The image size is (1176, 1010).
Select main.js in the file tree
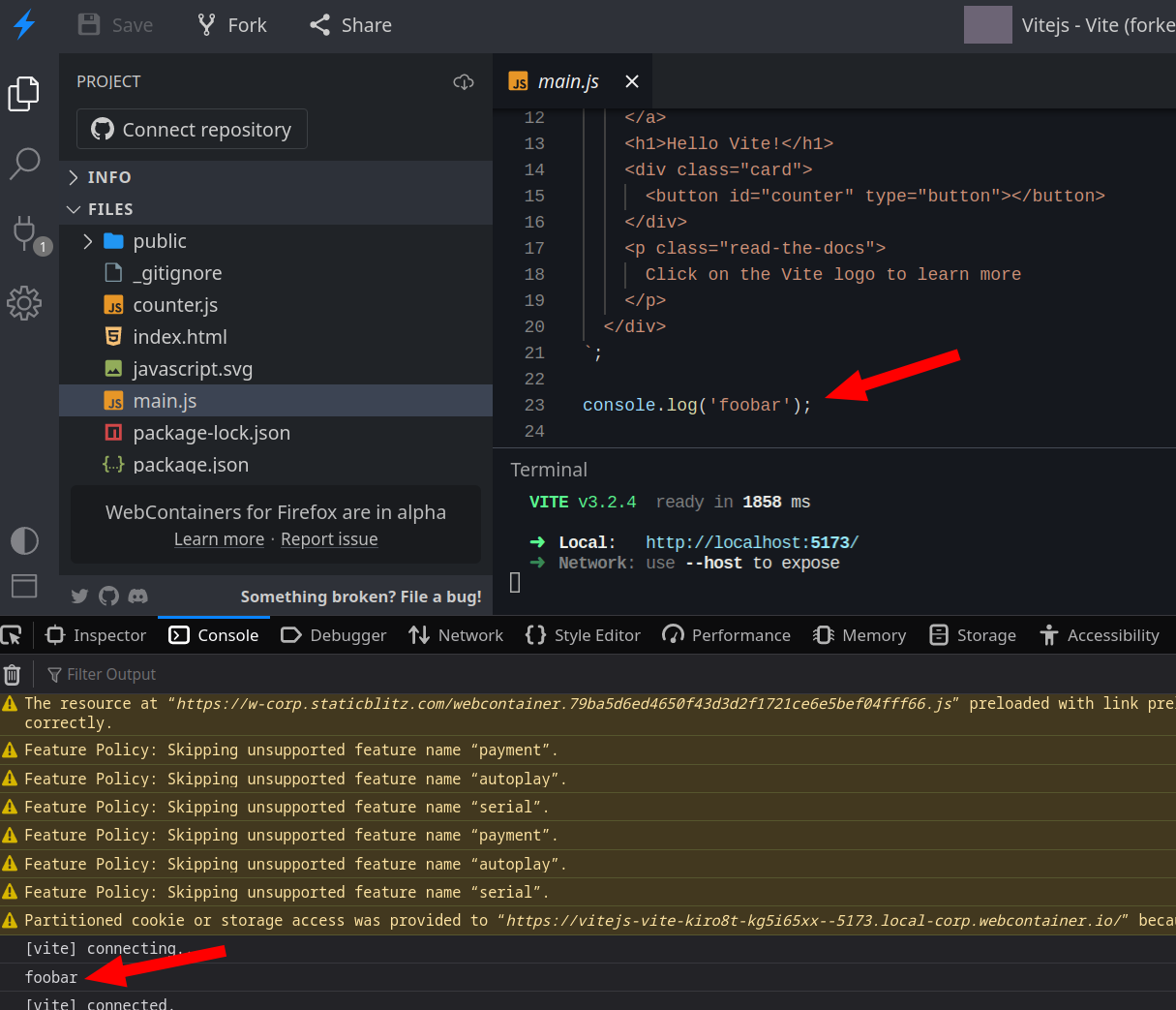[x=276, y=401]
